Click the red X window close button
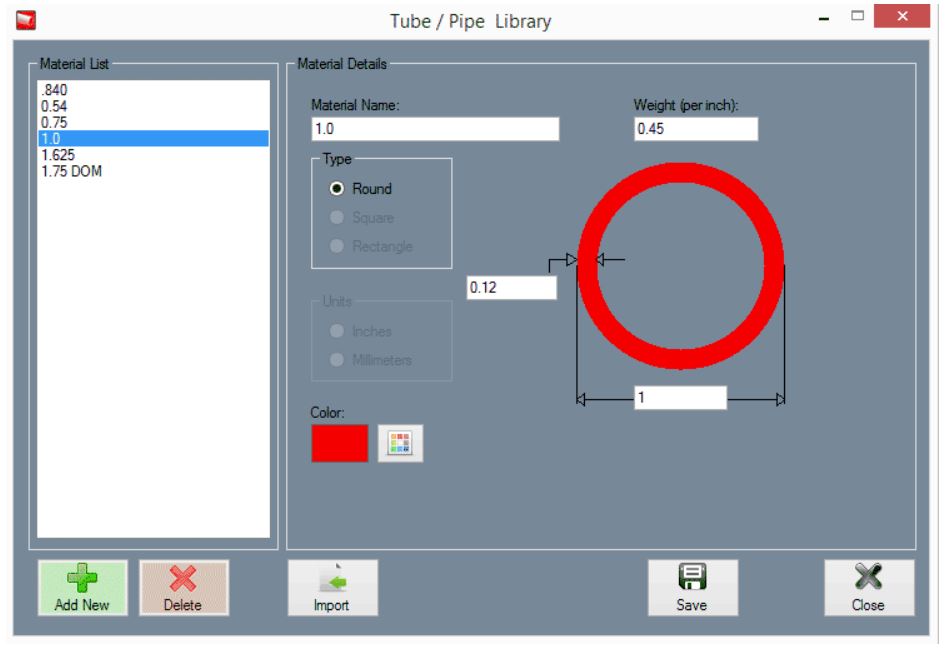Viewport: 951px width, 650px height. point(901,16)
